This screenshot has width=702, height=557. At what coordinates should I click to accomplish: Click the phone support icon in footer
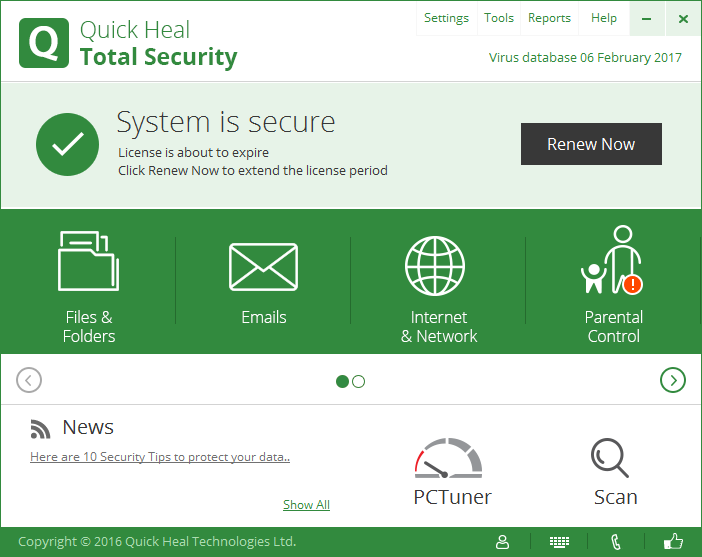pos(616,542)
